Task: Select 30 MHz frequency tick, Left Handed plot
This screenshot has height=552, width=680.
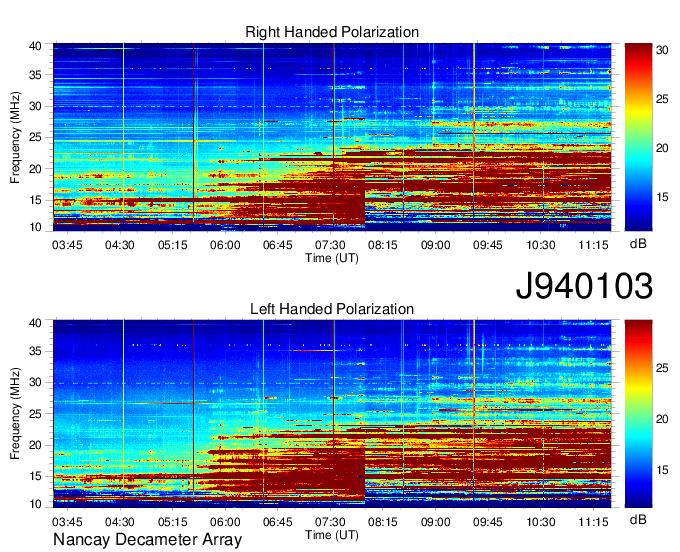Action: (x=35, y=382)
